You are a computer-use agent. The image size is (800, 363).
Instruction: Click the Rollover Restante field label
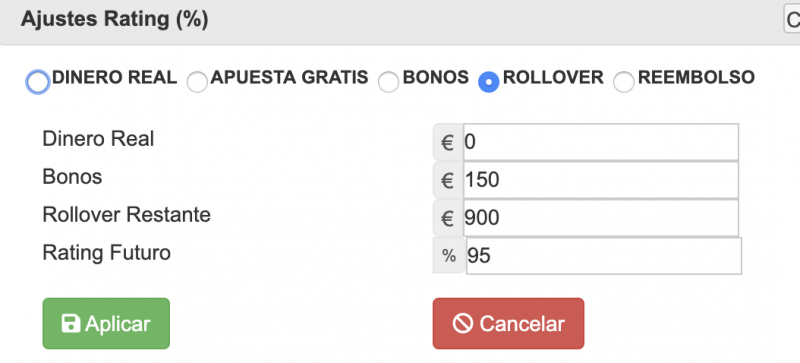[x=127, y=215]
